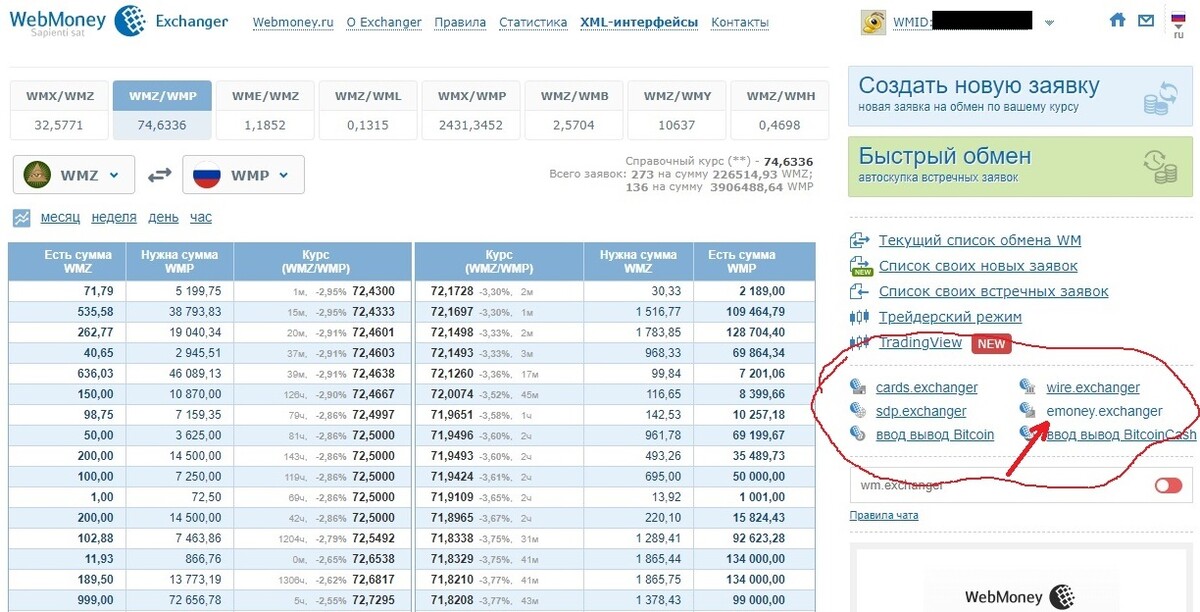Screen dimensions: 1200x612
Task: Show the неделя chart period
Action: click(114, 217)
